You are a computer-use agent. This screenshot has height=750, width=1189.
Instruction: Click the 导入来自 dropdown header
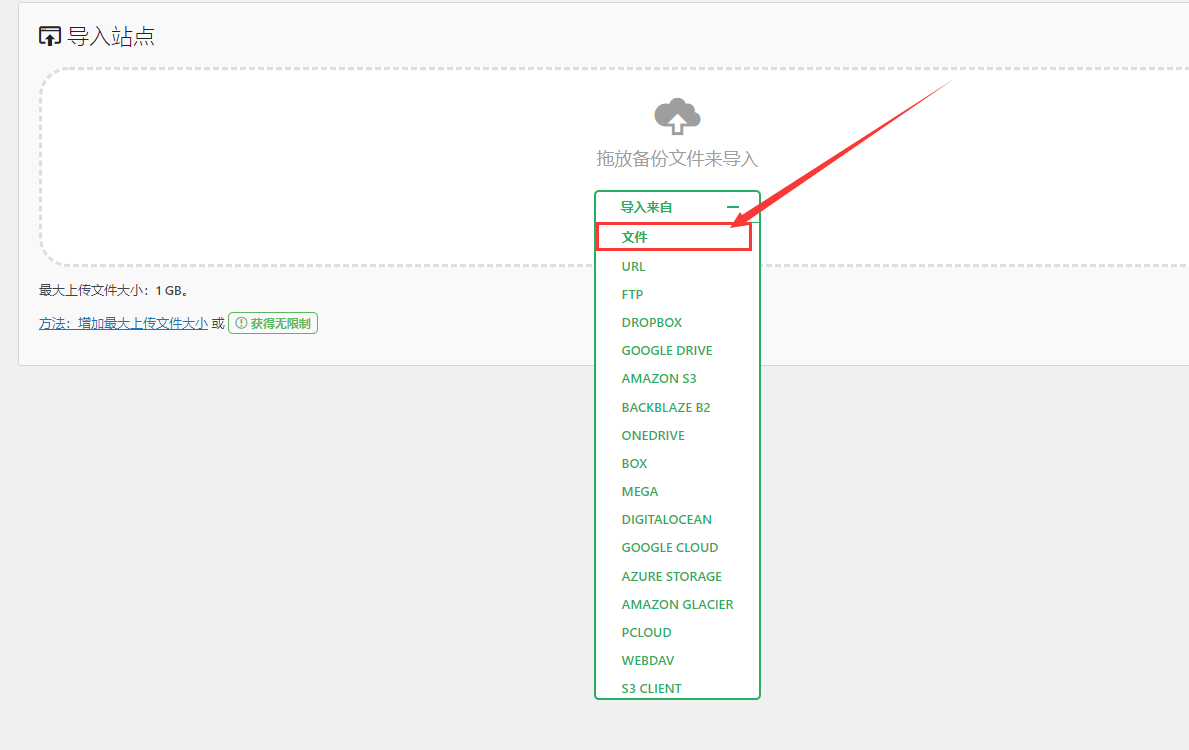[677, 206]
